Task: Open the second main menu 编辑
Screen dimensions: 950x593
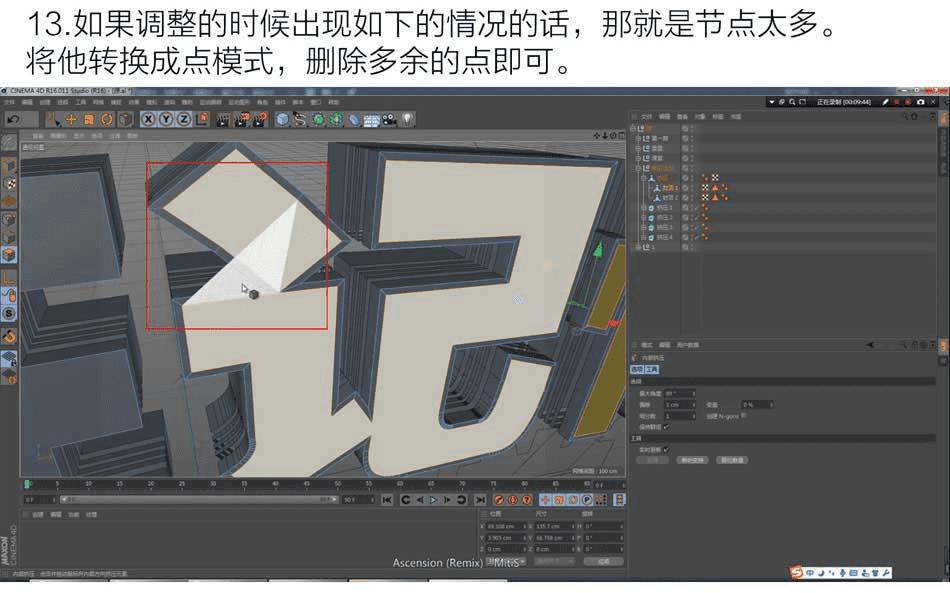Action: pyautogui.click(x=27, y=102)
